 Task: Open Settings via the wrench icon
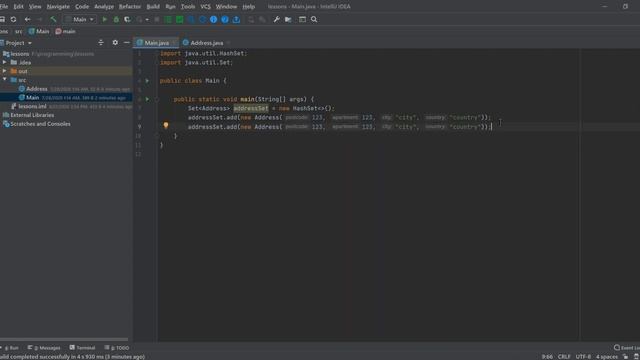(x=276, y=19)
